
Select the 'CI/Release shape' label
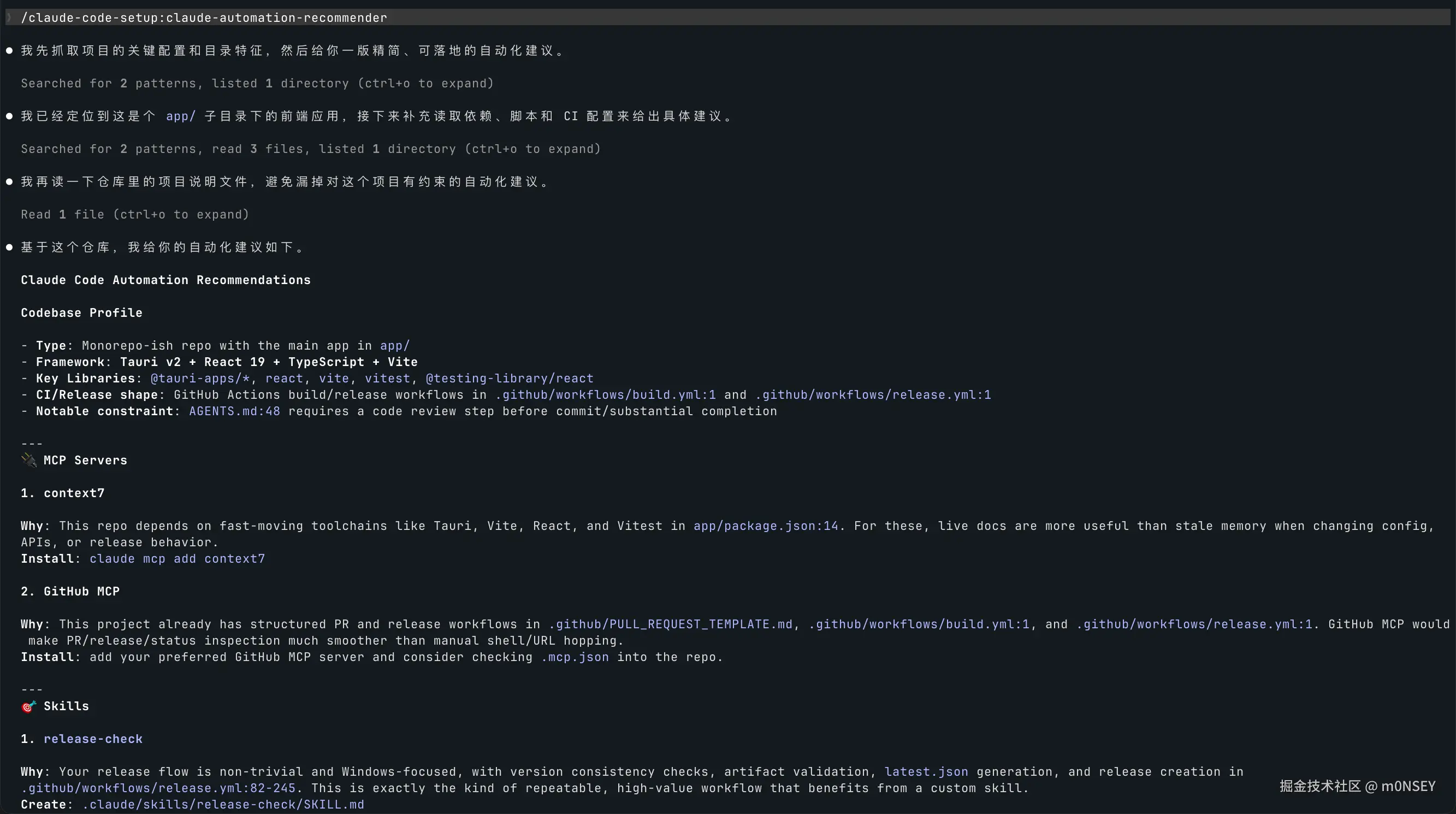tap(97, 395)
